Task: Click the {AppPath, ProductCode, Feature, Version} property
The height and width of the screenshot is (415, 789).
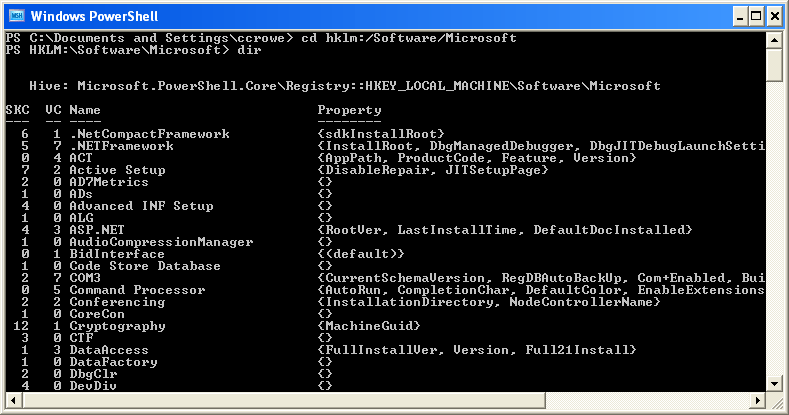Action: click(x=477, y=158)
